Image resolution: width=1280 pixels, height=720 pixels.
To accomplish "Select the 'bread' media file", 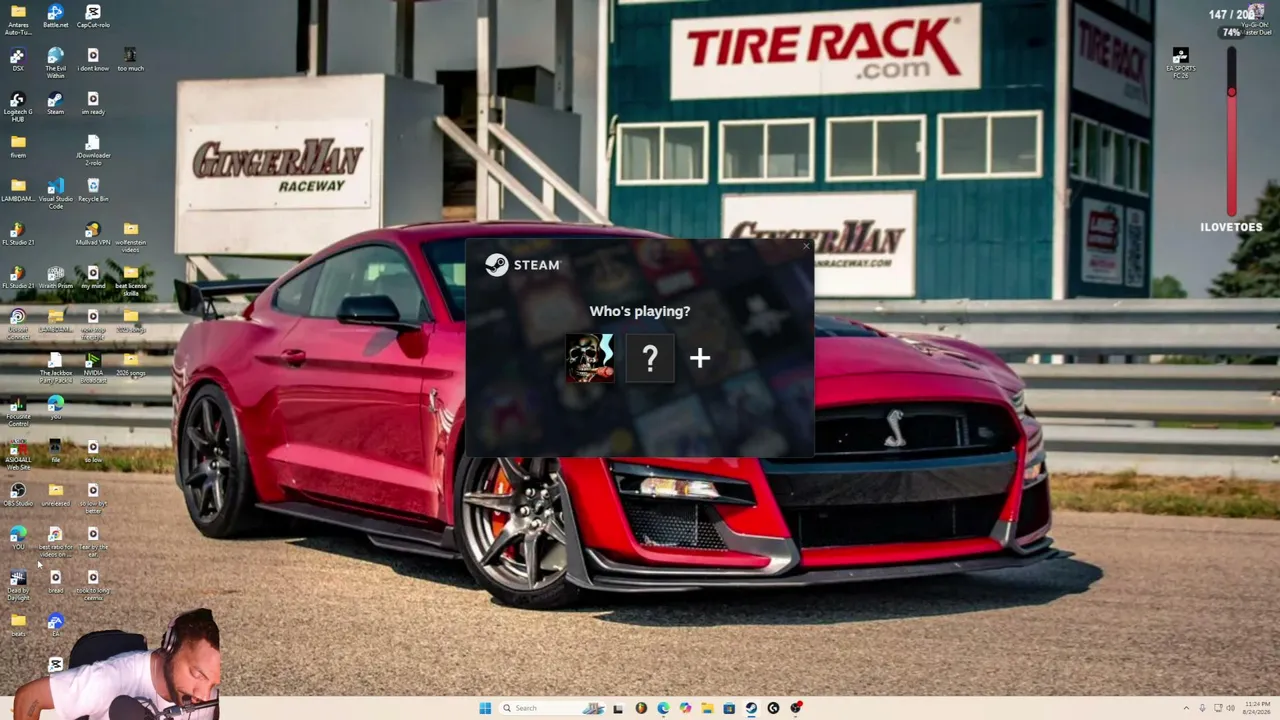I will pyautogui.click(x=55, y=582).
